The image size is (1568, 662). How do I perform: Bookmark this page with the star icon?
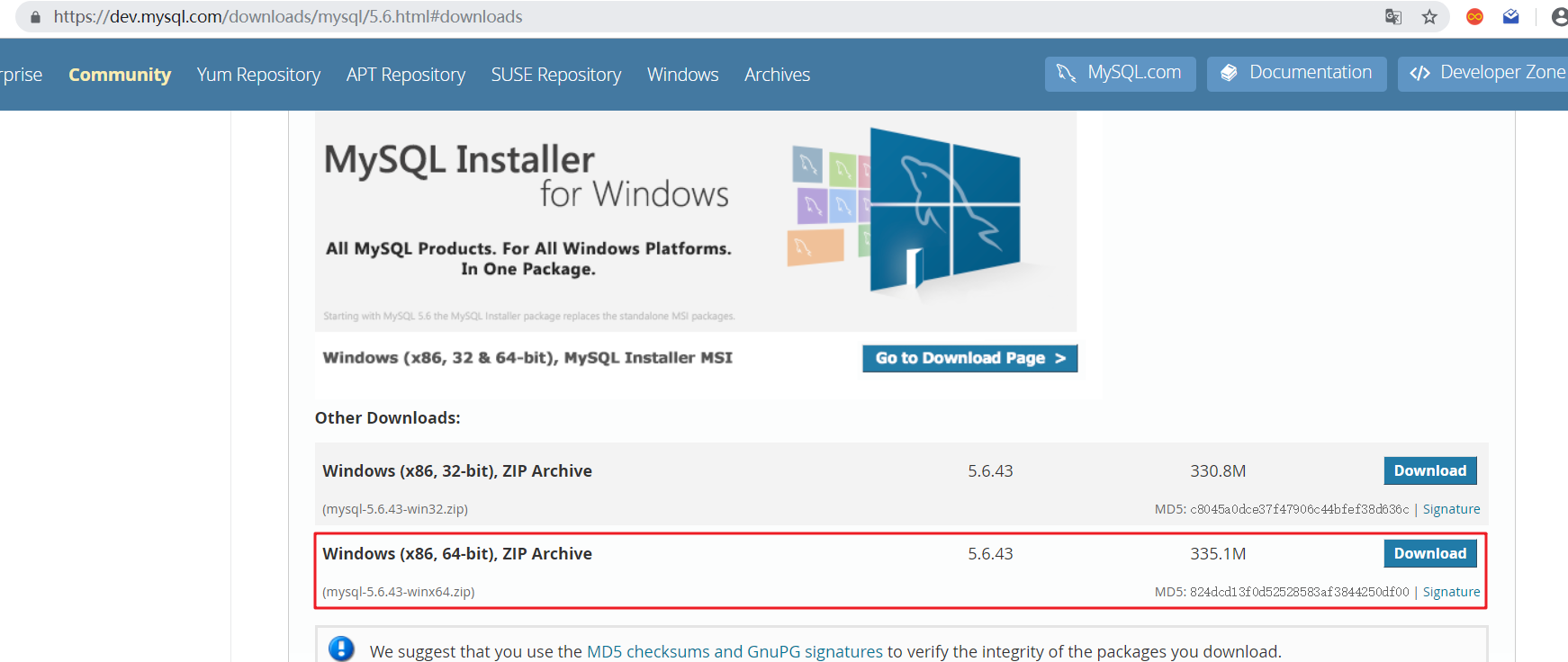1429,17
